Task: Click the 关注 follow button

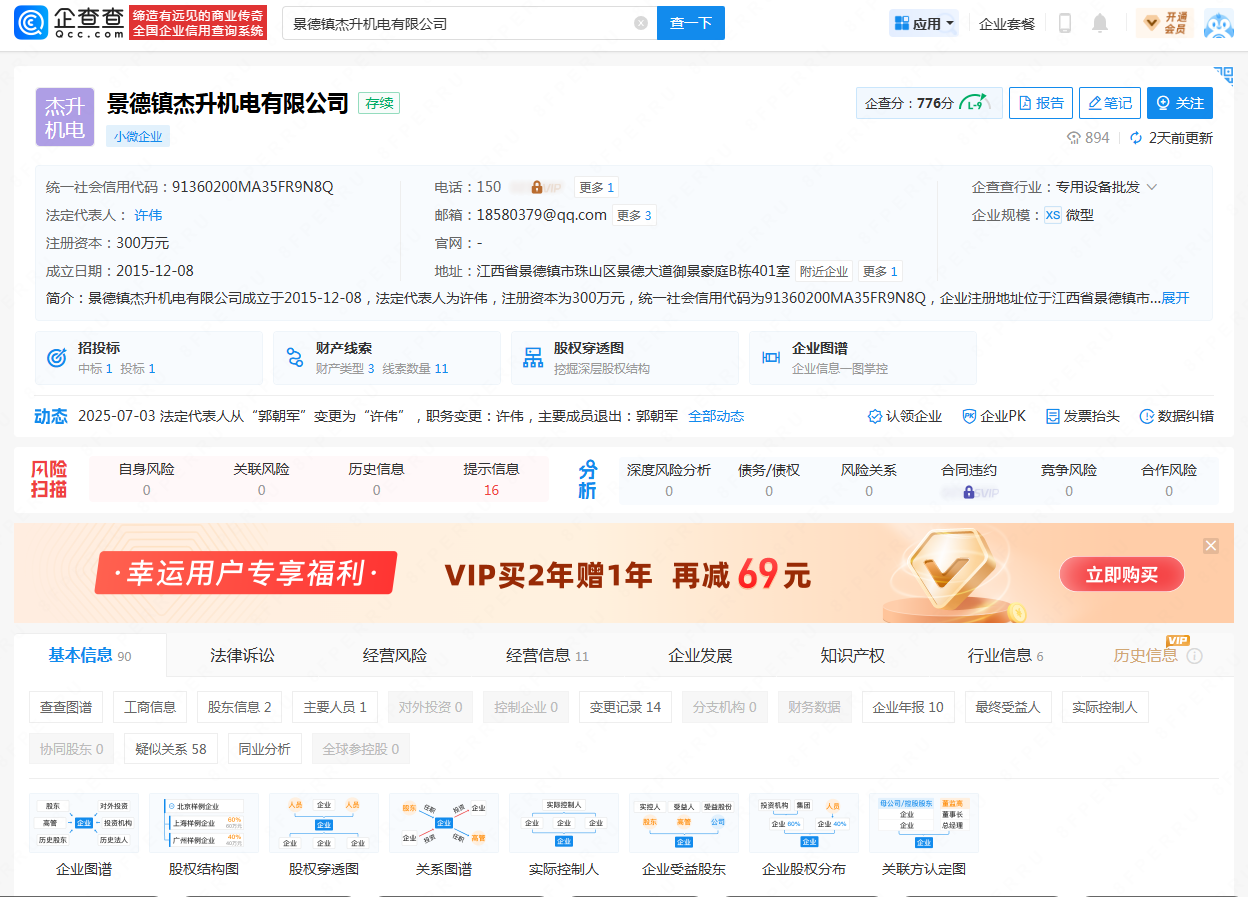Action: (x=1180, y=103)
